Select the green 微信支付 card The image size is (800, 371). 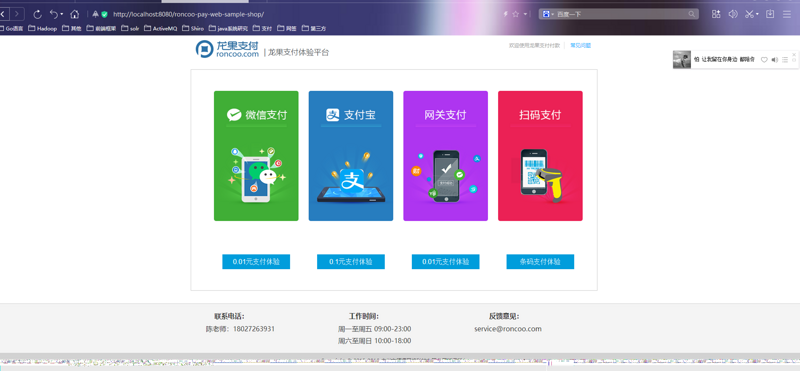click(x=256, y=156)
